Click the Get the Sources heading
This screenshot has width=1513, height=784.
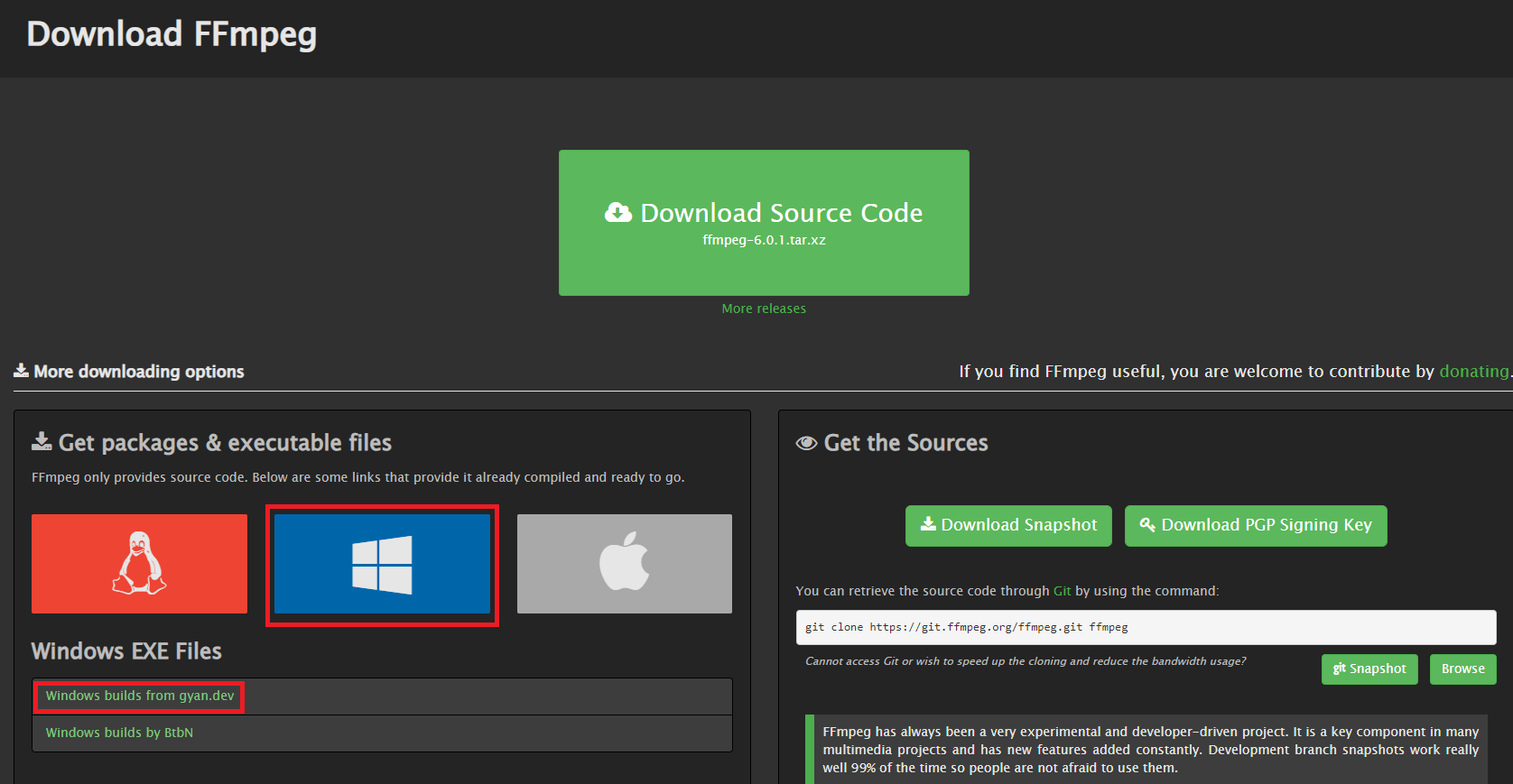click(x=905, y=443)
